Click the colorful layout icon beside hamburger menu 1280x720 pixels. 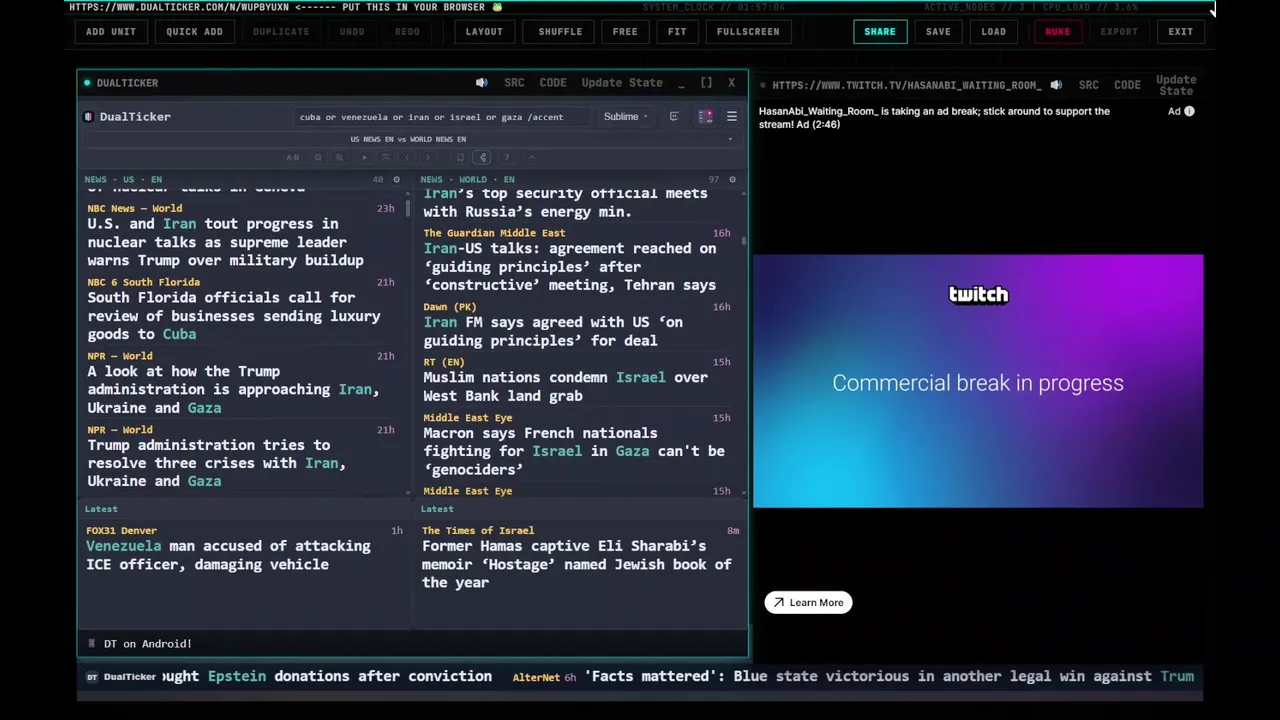(x=705, y=117)
